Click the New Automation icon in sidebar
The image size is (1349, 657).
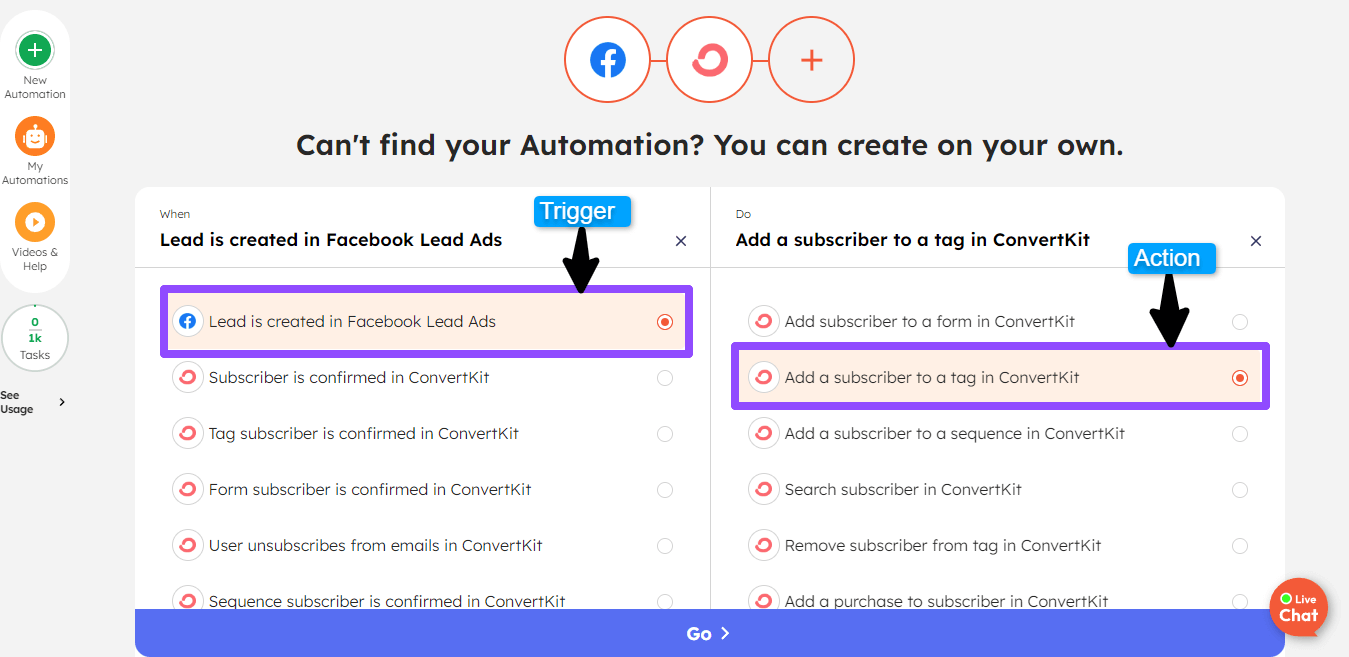(35, 50)
